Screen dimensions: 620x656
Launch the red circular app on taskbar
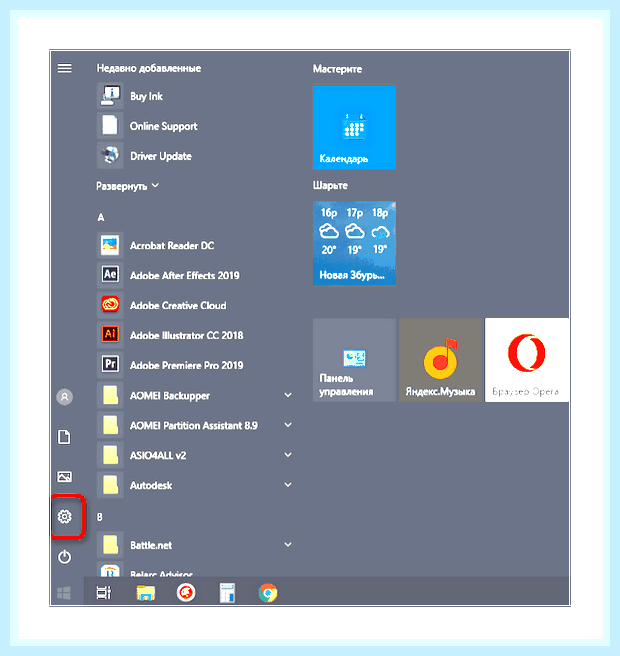pyautogui.click(x=186, y=592)
